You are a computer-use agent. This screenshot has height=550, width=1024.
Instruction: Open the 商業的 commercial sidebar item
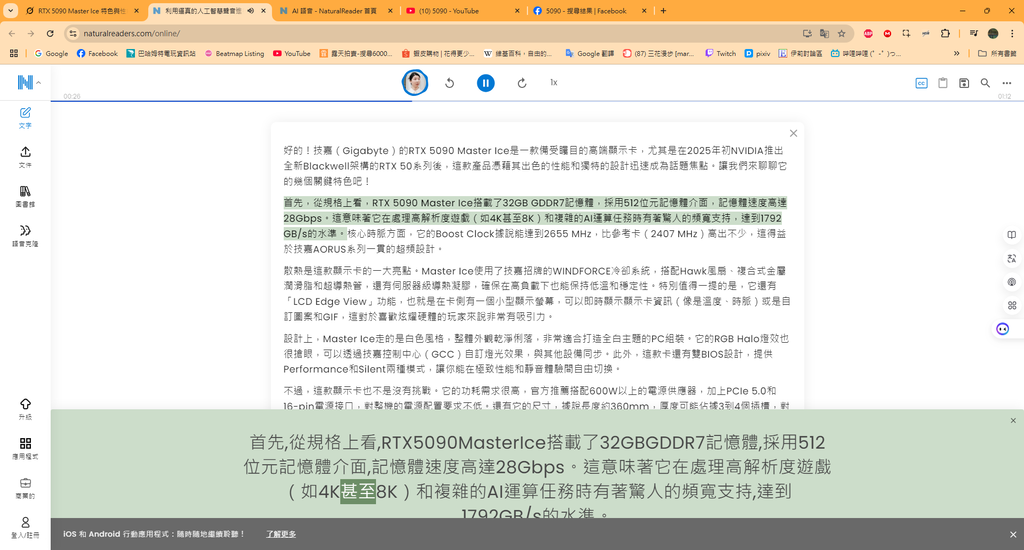25,488
